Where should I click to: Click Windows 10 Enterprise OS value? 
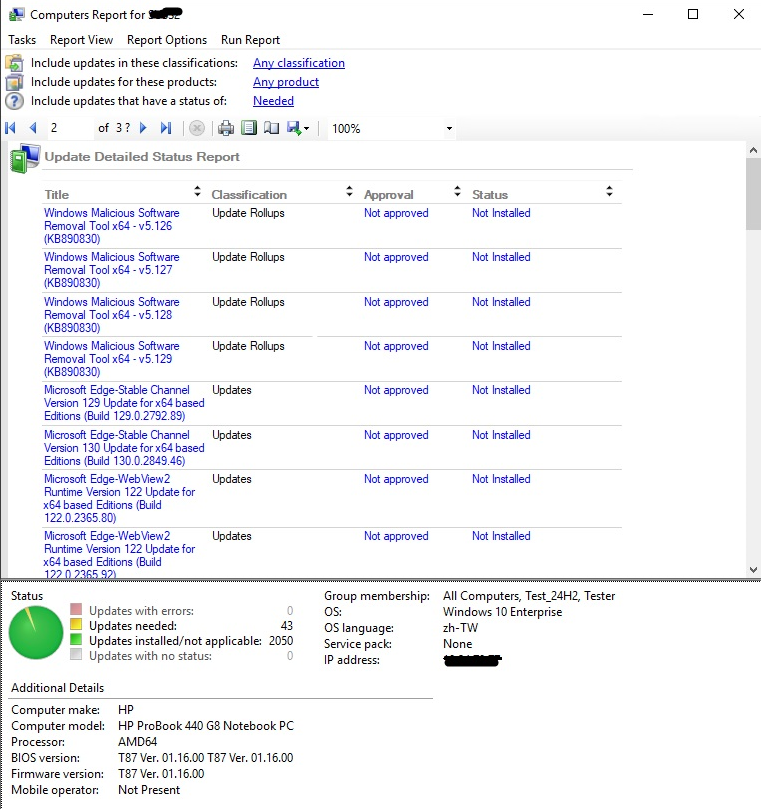502,612
